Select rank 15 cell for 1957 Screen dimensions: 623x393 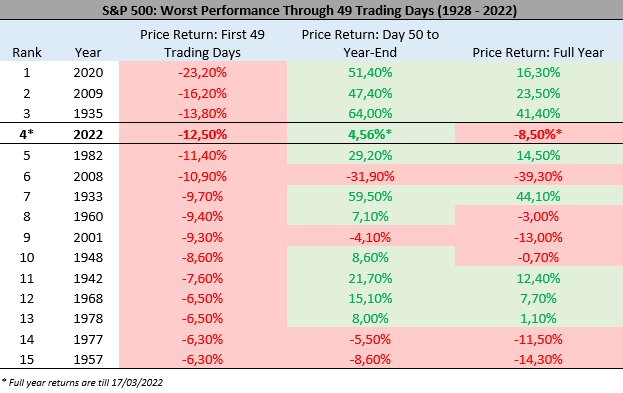(27, 360)
